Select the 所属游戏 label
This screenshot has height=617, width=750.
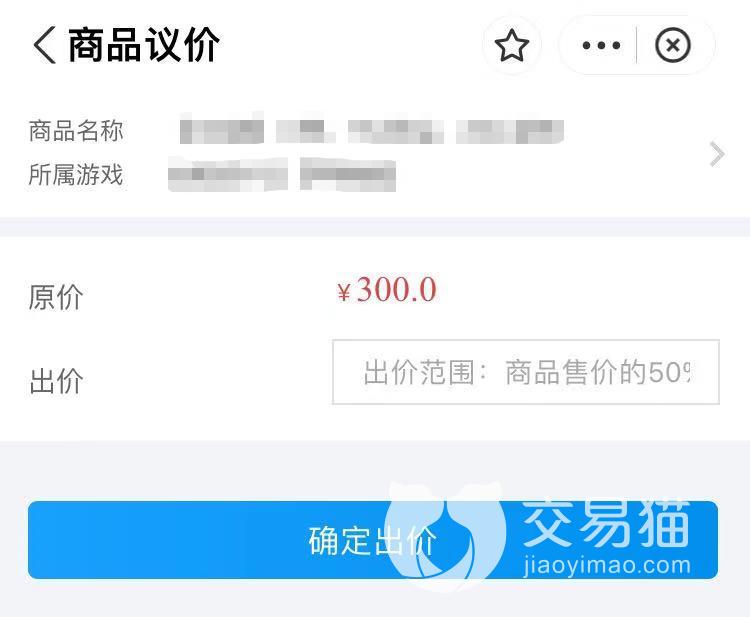click(76, 174)
